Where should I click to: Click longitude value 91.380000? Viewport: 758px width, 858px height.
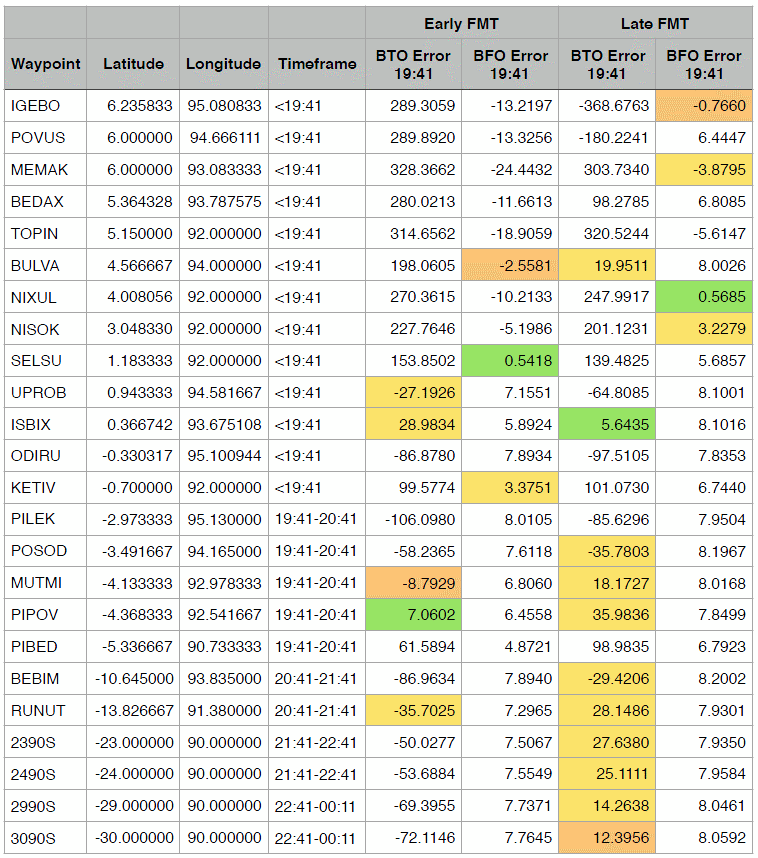click(x=224, y=710)
